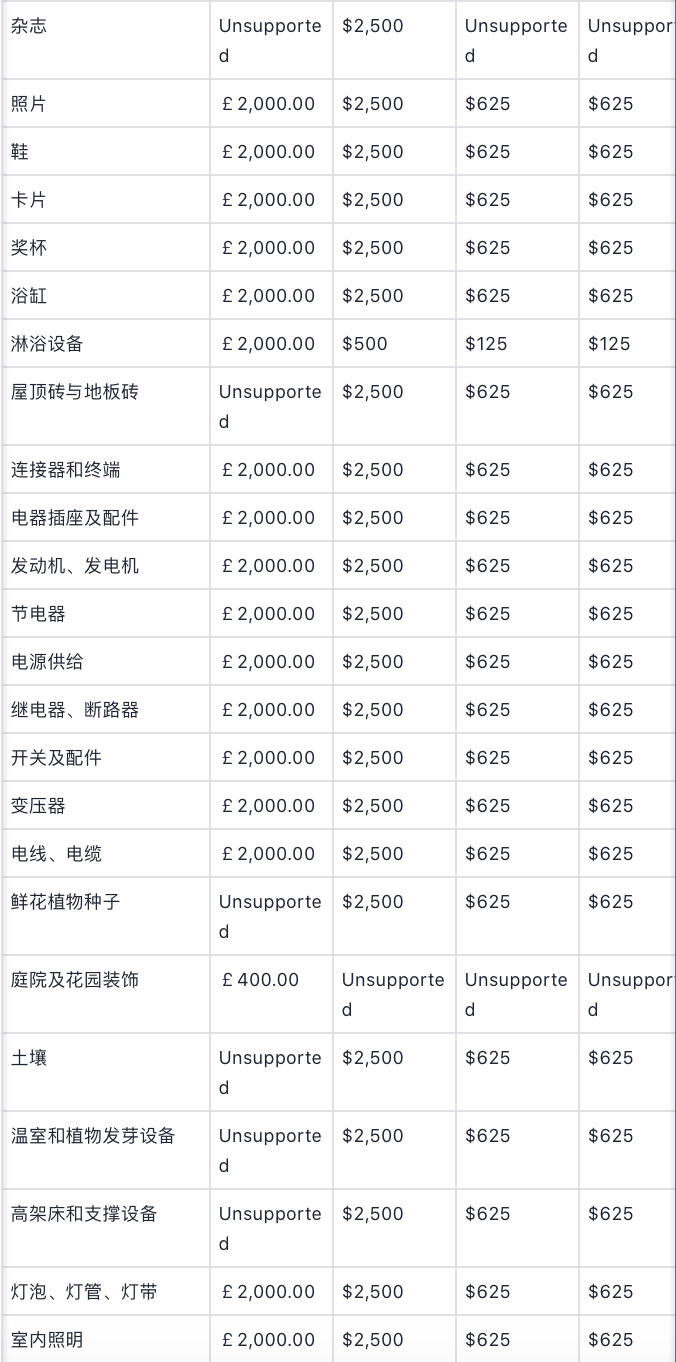The image size is (676, 1362).
Task: Select the 温室和植物发芽设备 row label
Action: point(93,1136)
